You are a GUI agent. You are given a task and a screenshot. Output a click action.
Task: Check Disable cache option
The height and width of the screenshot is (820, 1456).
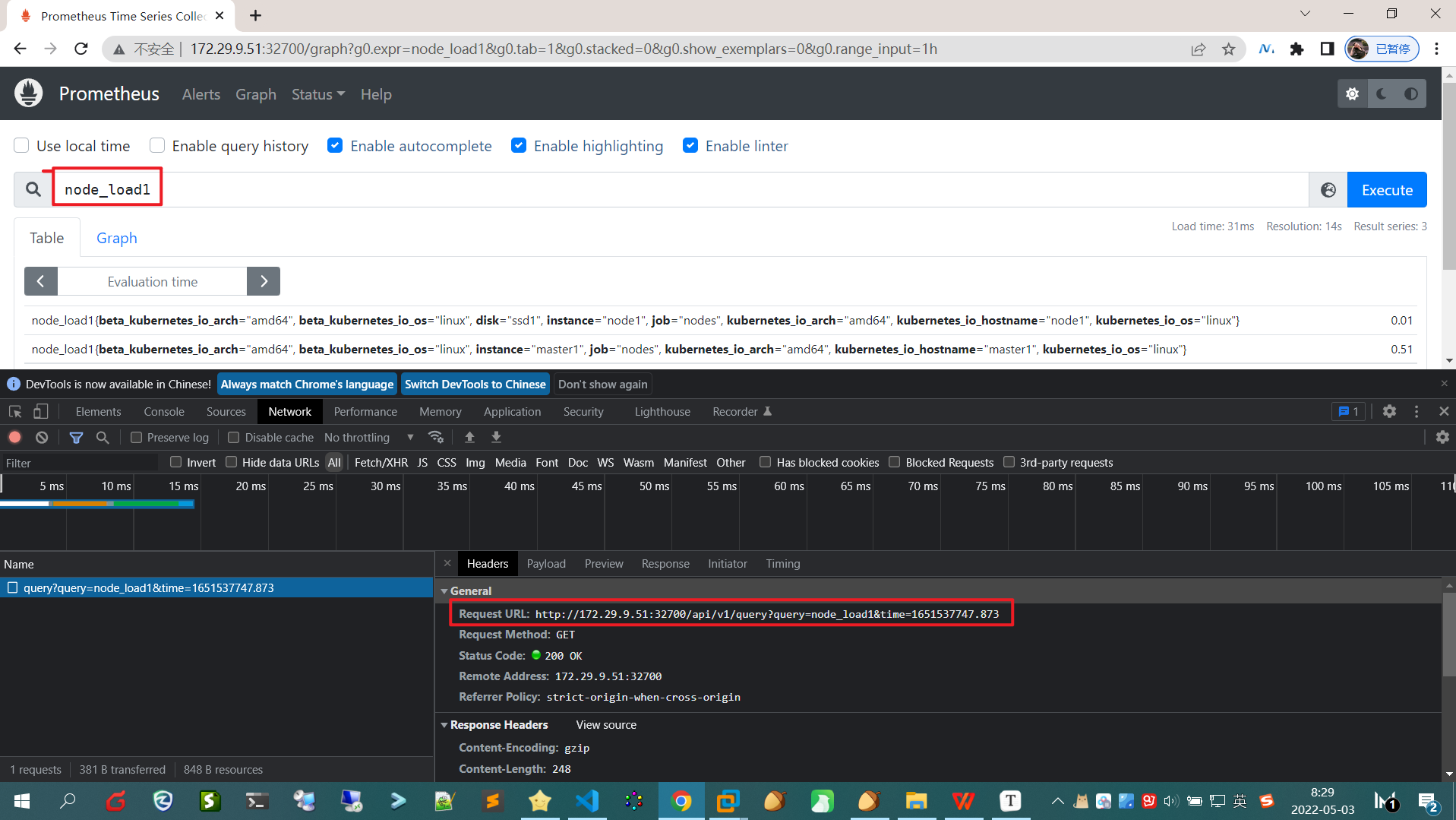click(x=234, y=437)
